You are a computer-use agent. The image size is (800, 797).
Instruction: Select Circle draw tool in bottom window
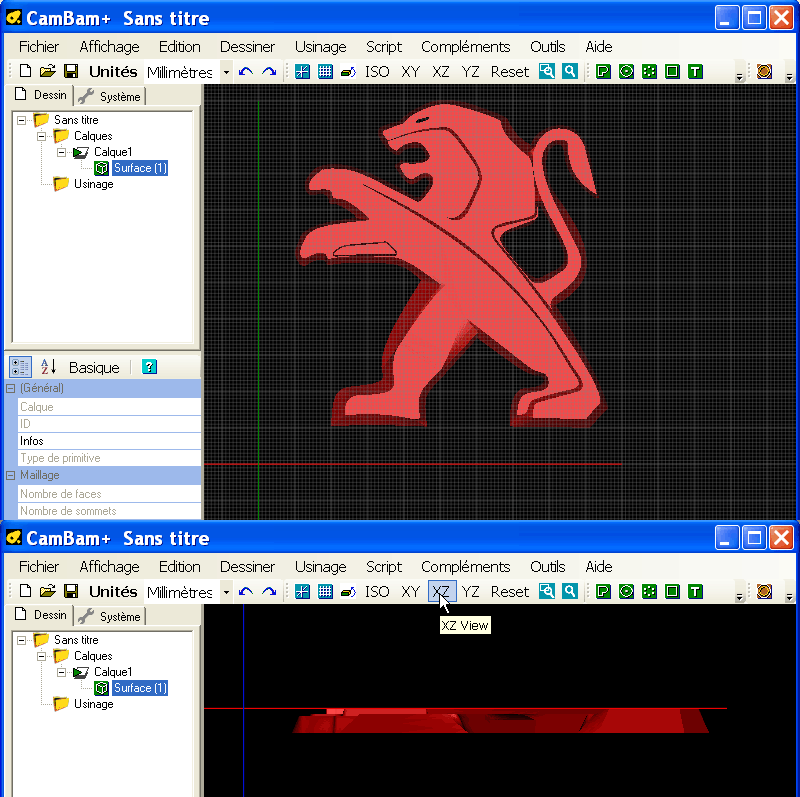pos(626,591)
